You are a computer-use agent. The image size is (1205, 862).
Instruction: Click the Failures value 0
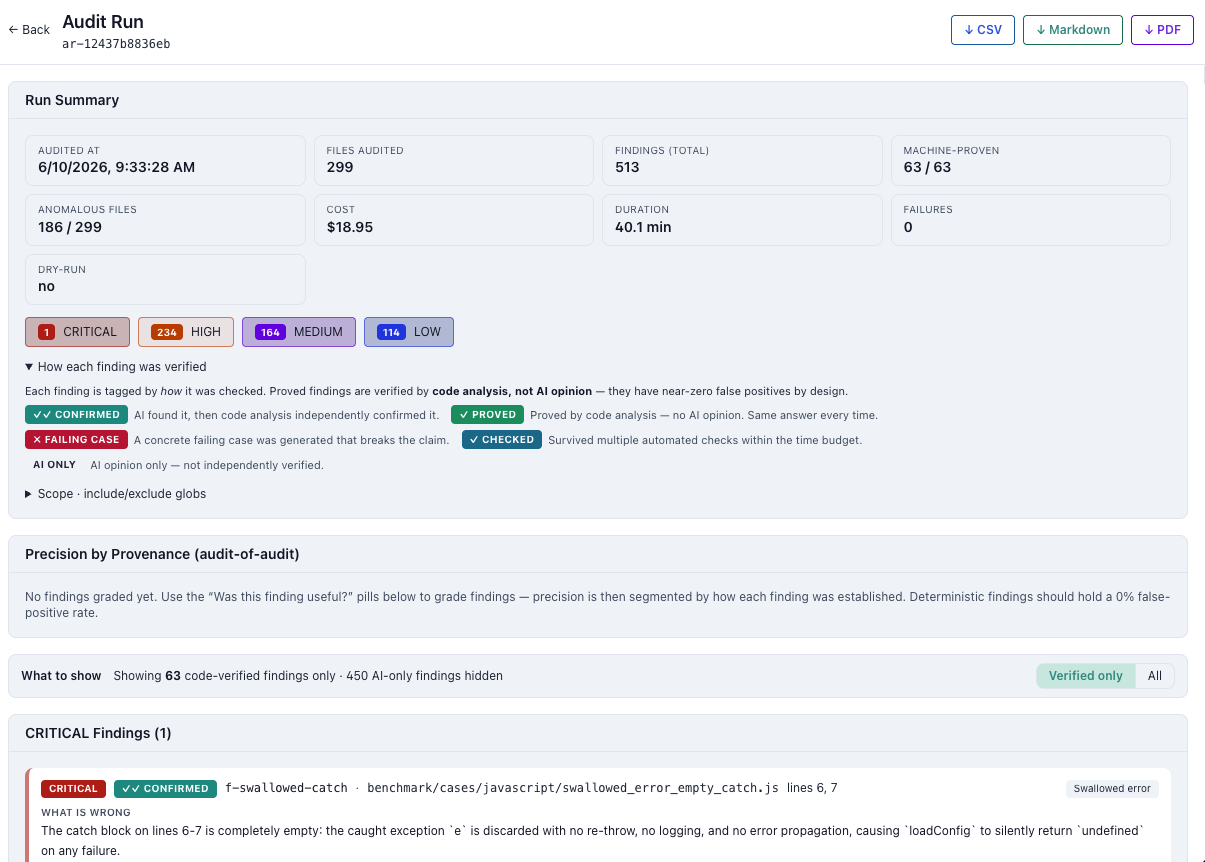(x=908, y=227)
